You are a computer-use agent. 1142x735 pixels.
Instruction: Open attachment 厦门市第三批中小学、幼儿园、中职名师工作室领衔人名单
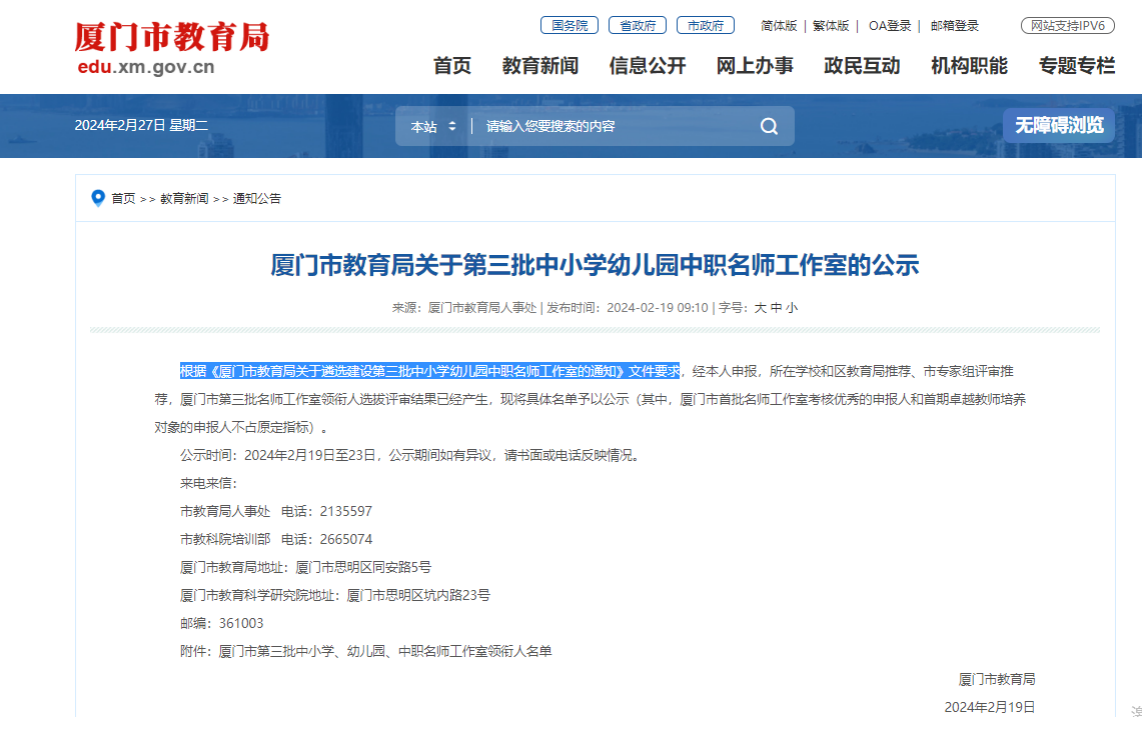pyautogui.click(x=385, y=651)
